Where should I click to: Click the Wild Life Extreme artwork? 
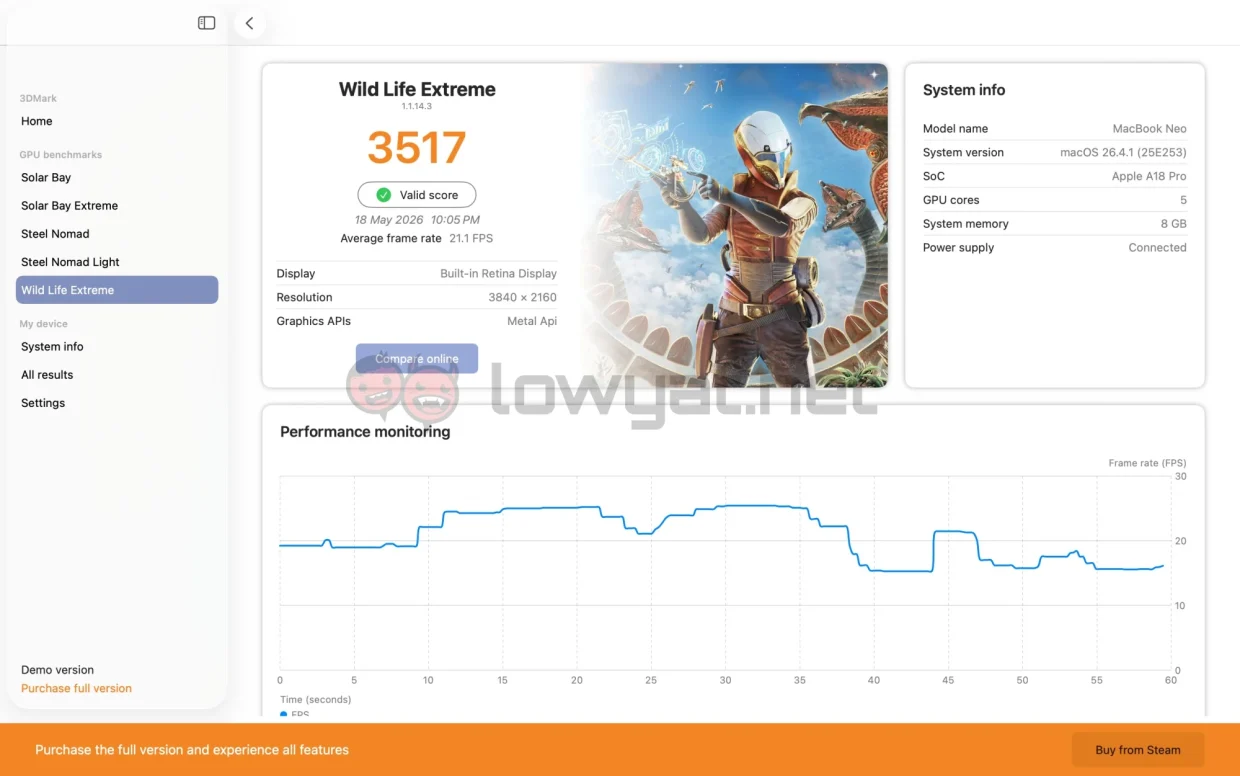735,225
